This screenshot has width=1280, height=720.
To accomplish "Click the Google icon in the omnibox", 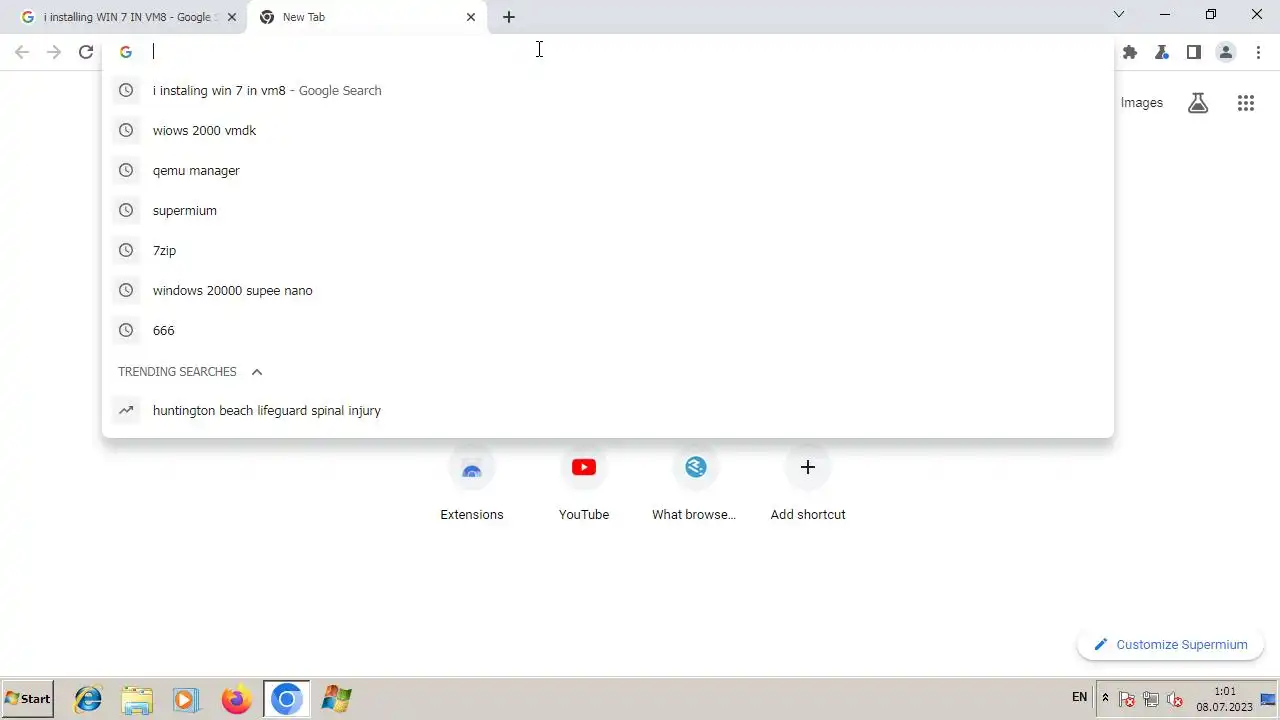I will coord(126,52).
